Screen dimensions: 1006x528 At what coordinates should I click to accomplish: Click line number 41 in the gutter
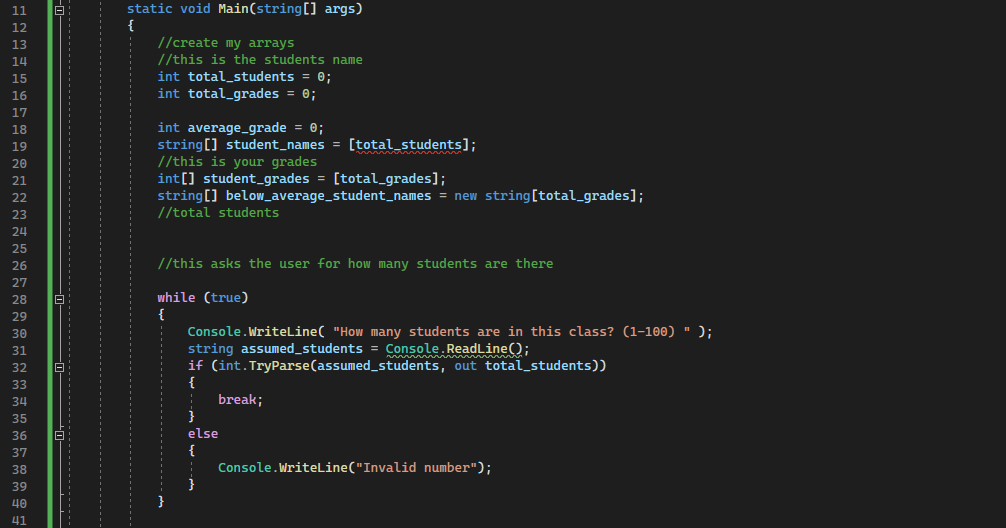coord(19,520)
